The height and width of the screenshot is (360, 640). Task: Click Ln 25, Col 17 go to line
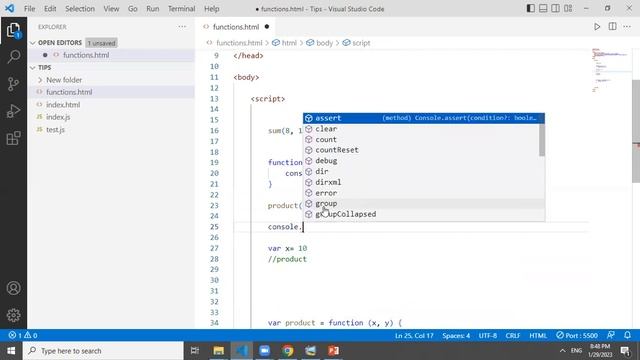click(414, 336)
